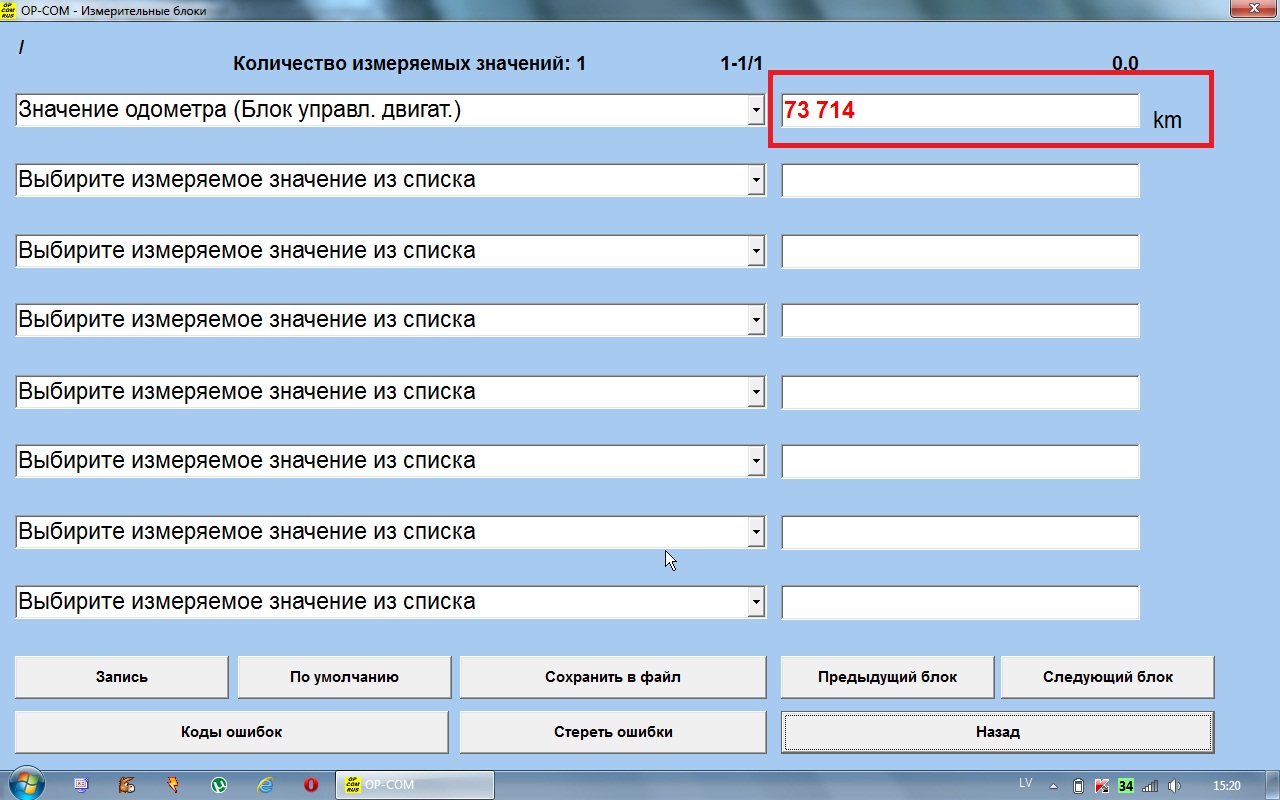Click the odometer value field showing 73 714
The image size is (1280, 800).
(959, 111)
